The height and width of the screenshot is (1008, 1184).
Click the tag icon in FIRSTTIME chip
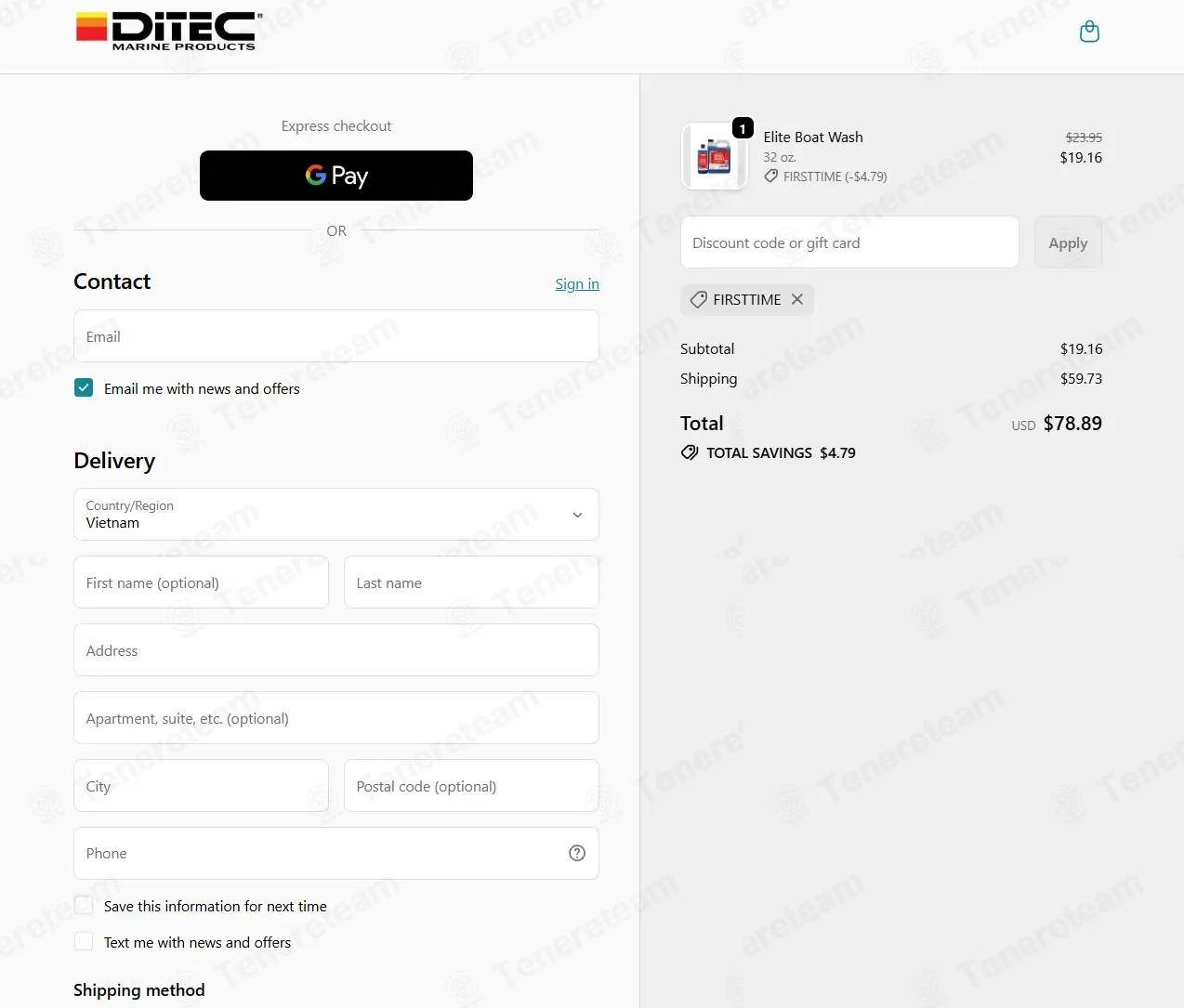[x=698, y=299]
